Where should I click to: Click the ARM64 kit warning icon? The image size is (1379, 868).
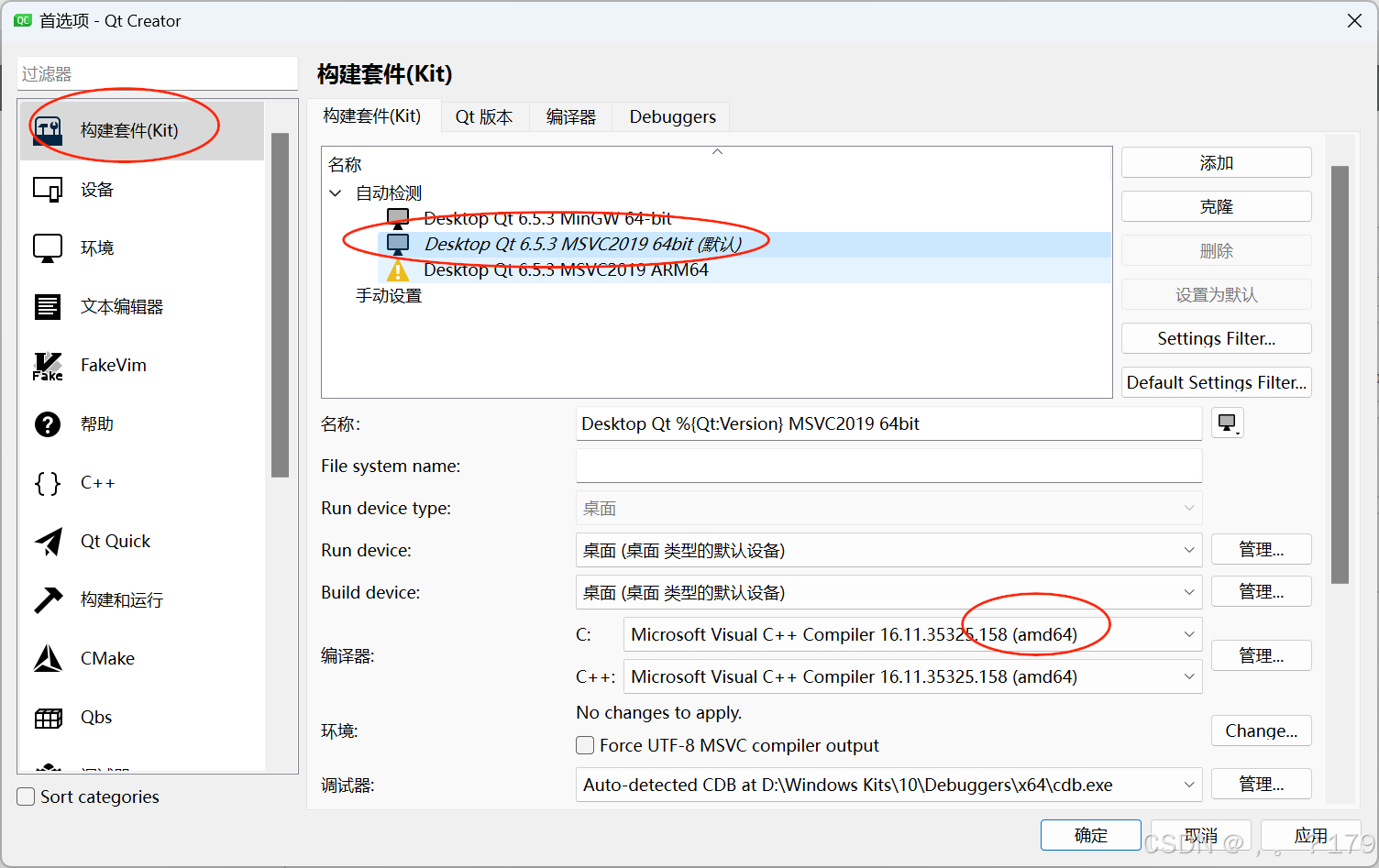[x=398, y=270]
